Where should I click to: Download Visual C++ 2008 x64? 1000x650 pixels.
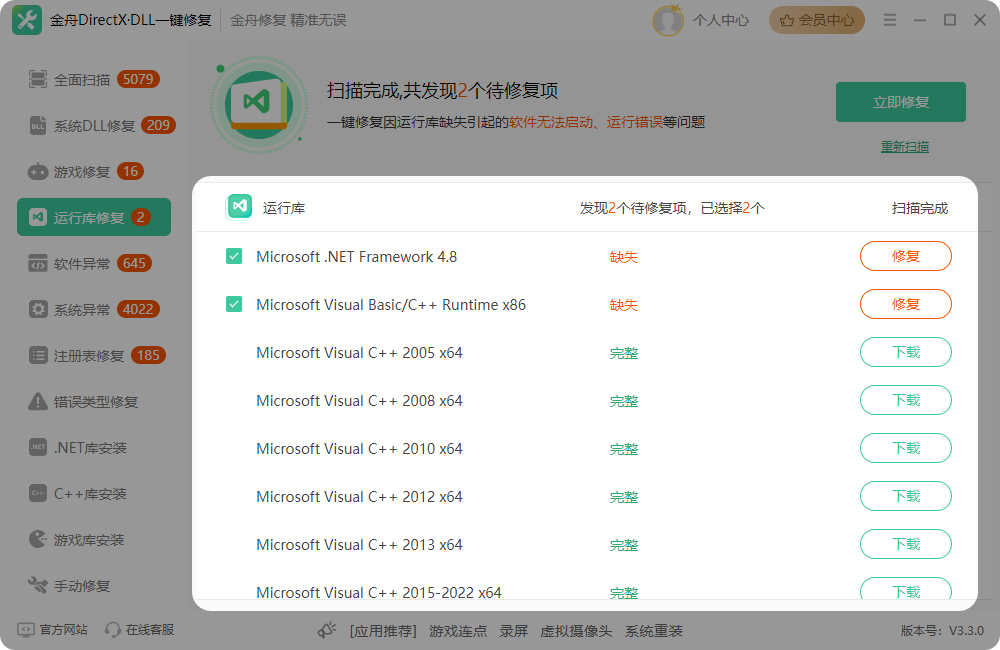(x=906, y=400)
